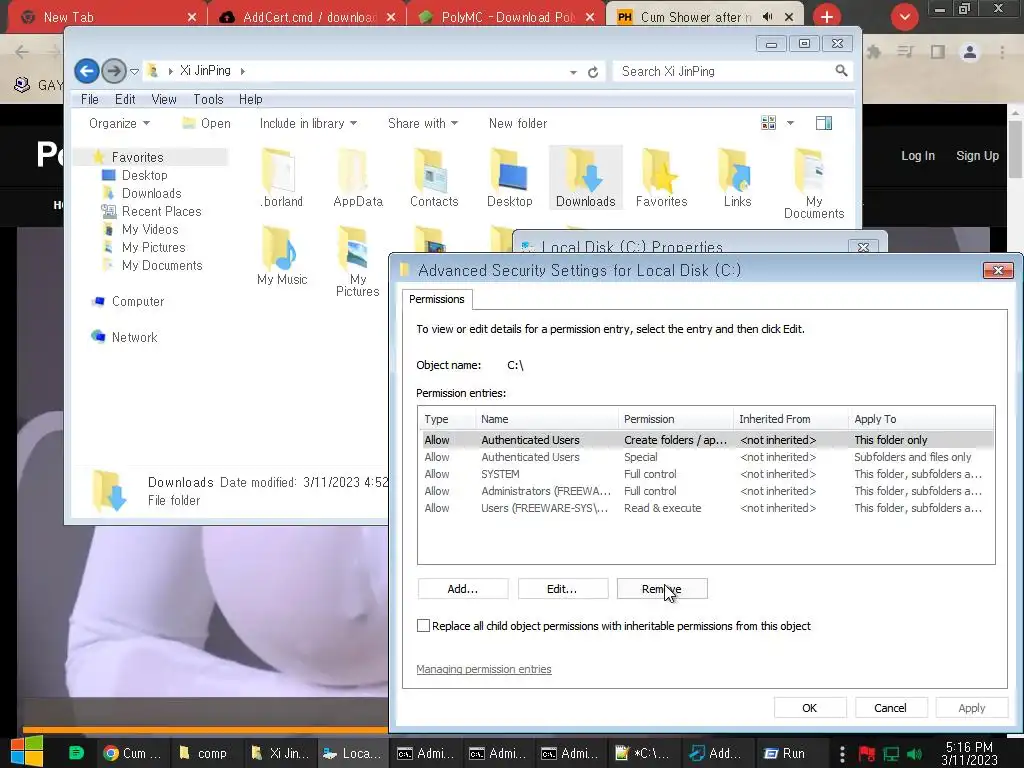Expand the Organize dropdown
The width and height of the screenshot is (1024, 768).
coord(119,123)
